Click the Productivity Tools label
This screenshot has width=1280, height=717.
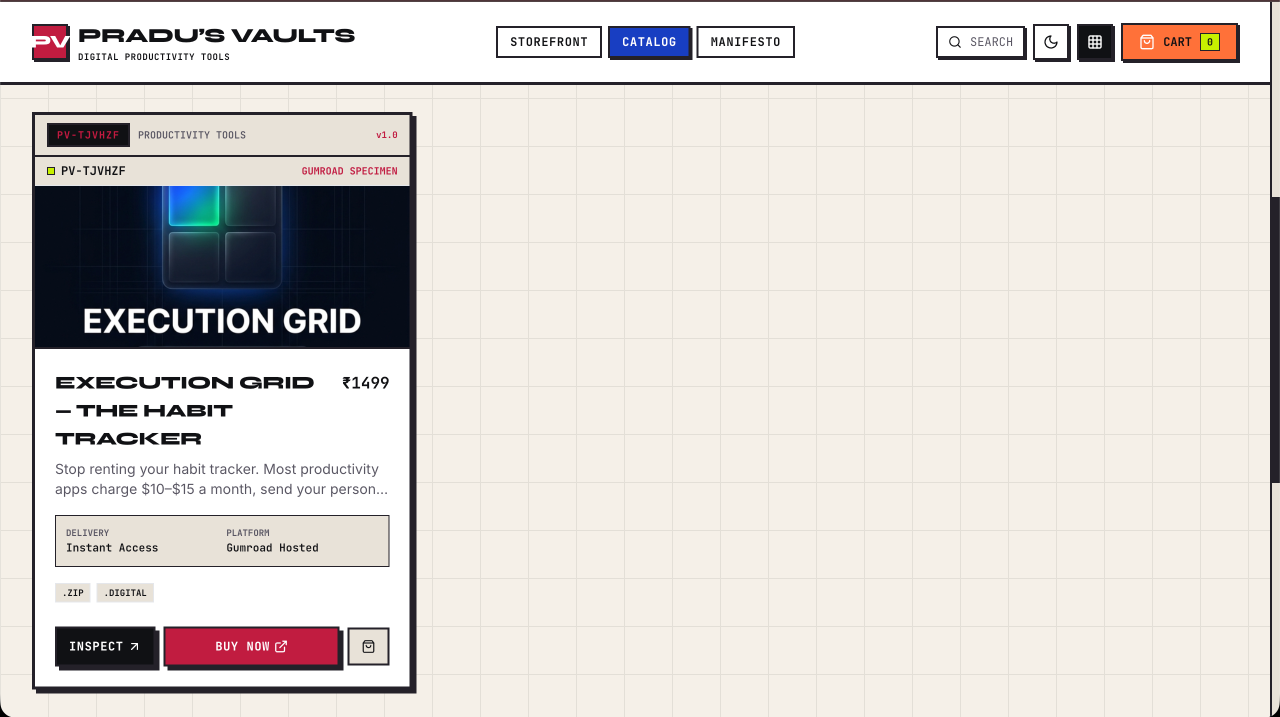(x=192, y=135)
